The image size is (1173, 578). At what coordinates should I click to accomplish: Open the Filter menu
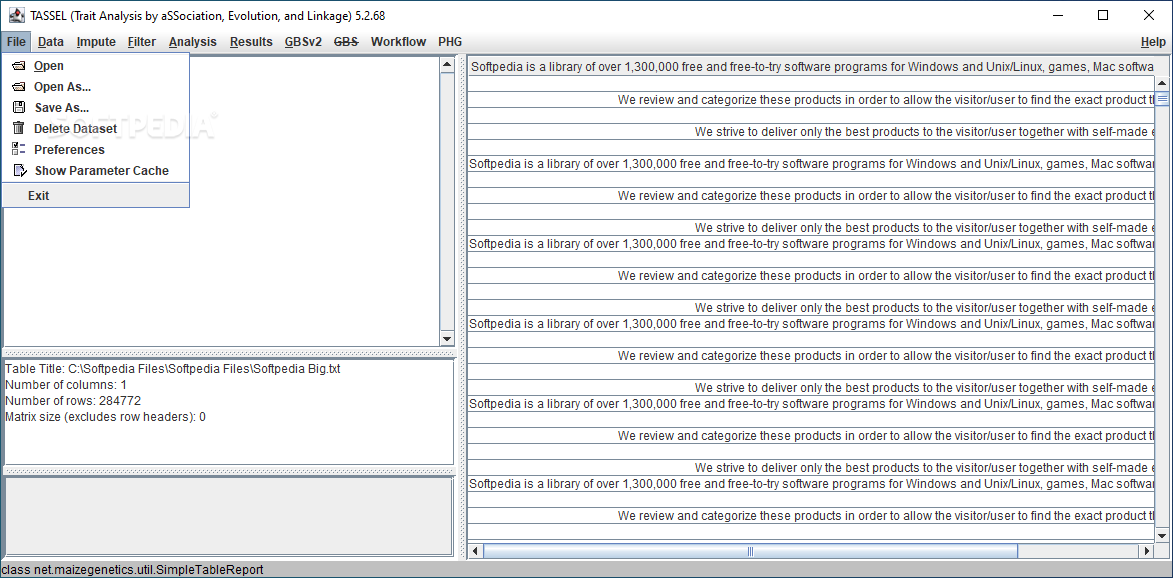141,42
